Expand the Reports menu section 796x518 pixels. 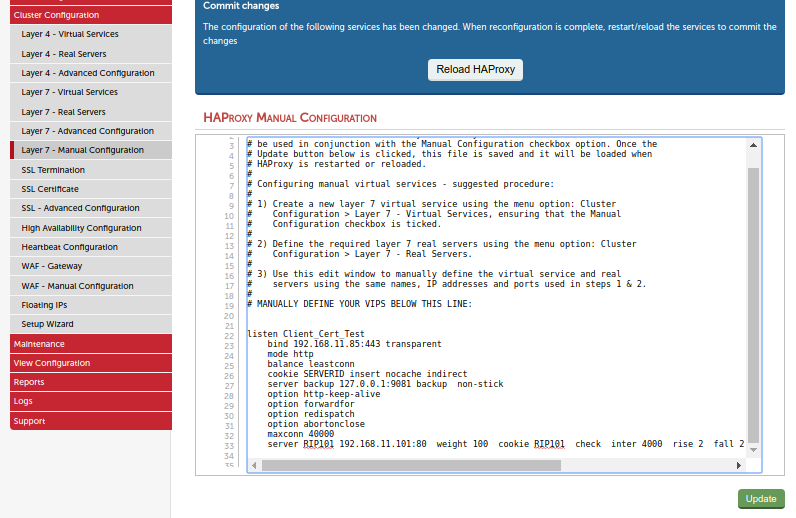(91, 382)
